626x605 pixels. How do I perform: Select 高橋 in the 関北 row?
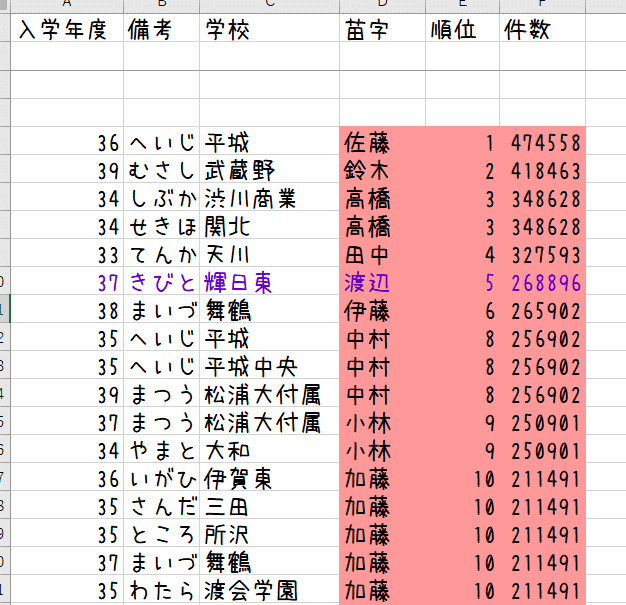click(382, 225)
